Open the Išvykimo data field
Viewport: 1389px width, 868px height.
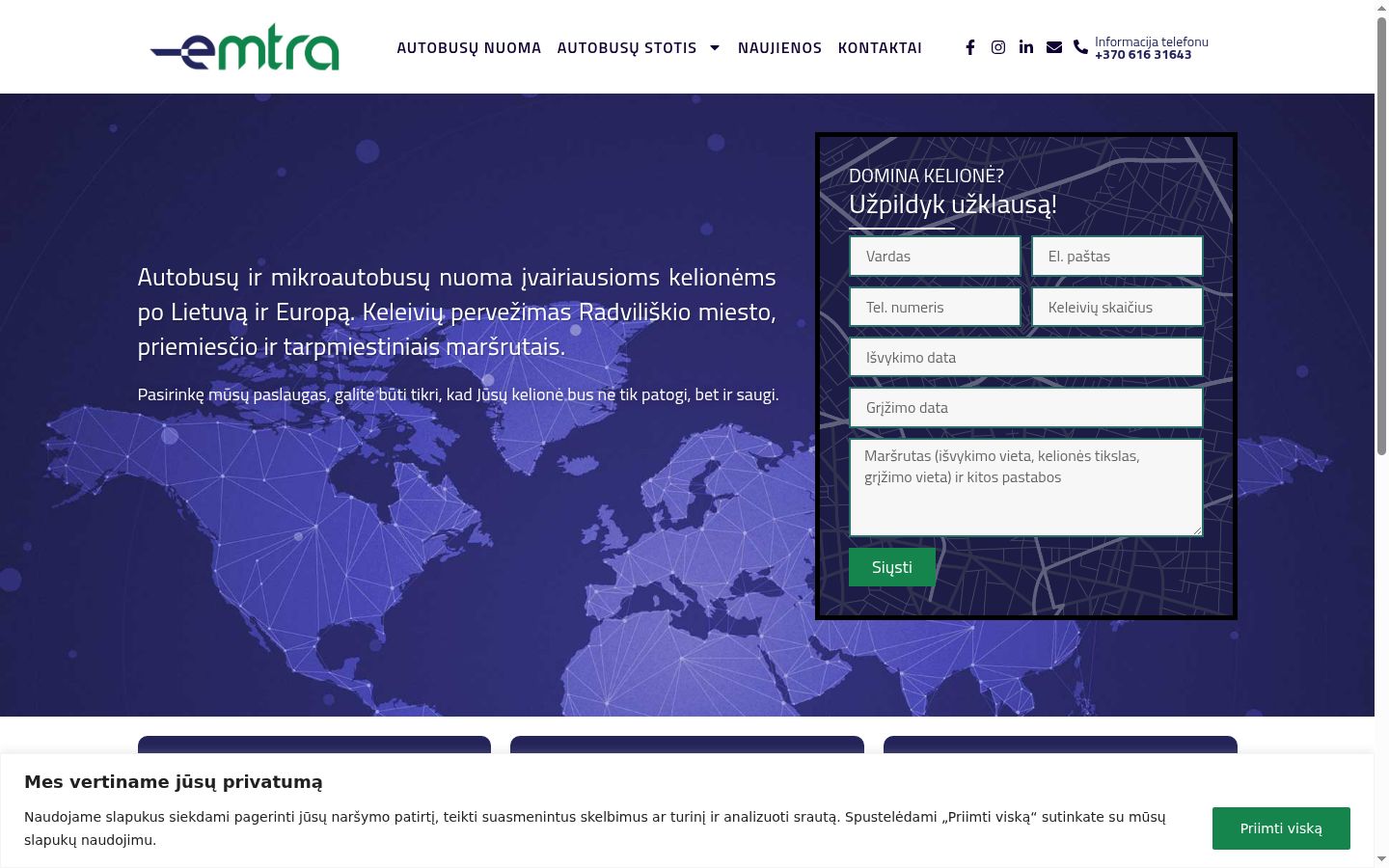(1026, 358)
